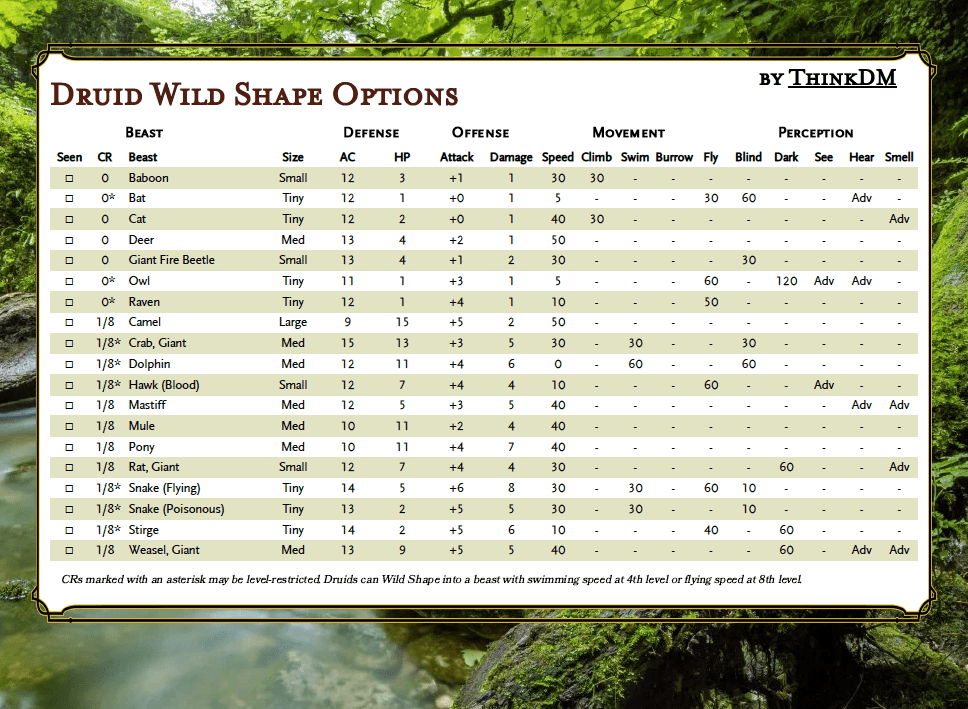Viewport: 968px width, 709px height.
Task: Check the Seen box for Hawk (Blood)
Action: click(68, 384)
